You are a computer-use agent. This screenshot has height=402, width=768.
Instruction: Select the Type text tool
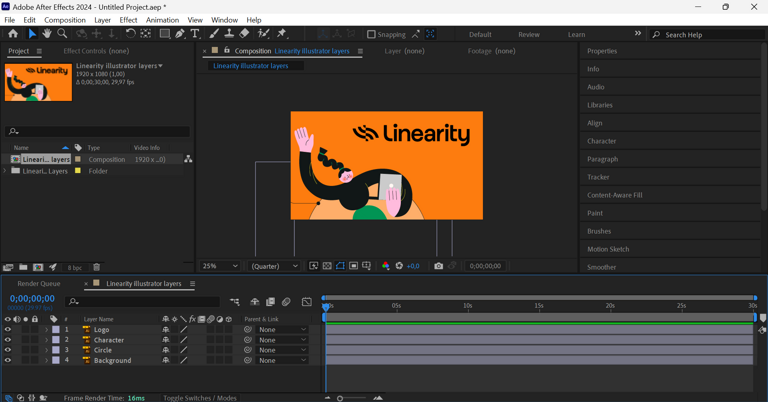click(x=195, y=34)
